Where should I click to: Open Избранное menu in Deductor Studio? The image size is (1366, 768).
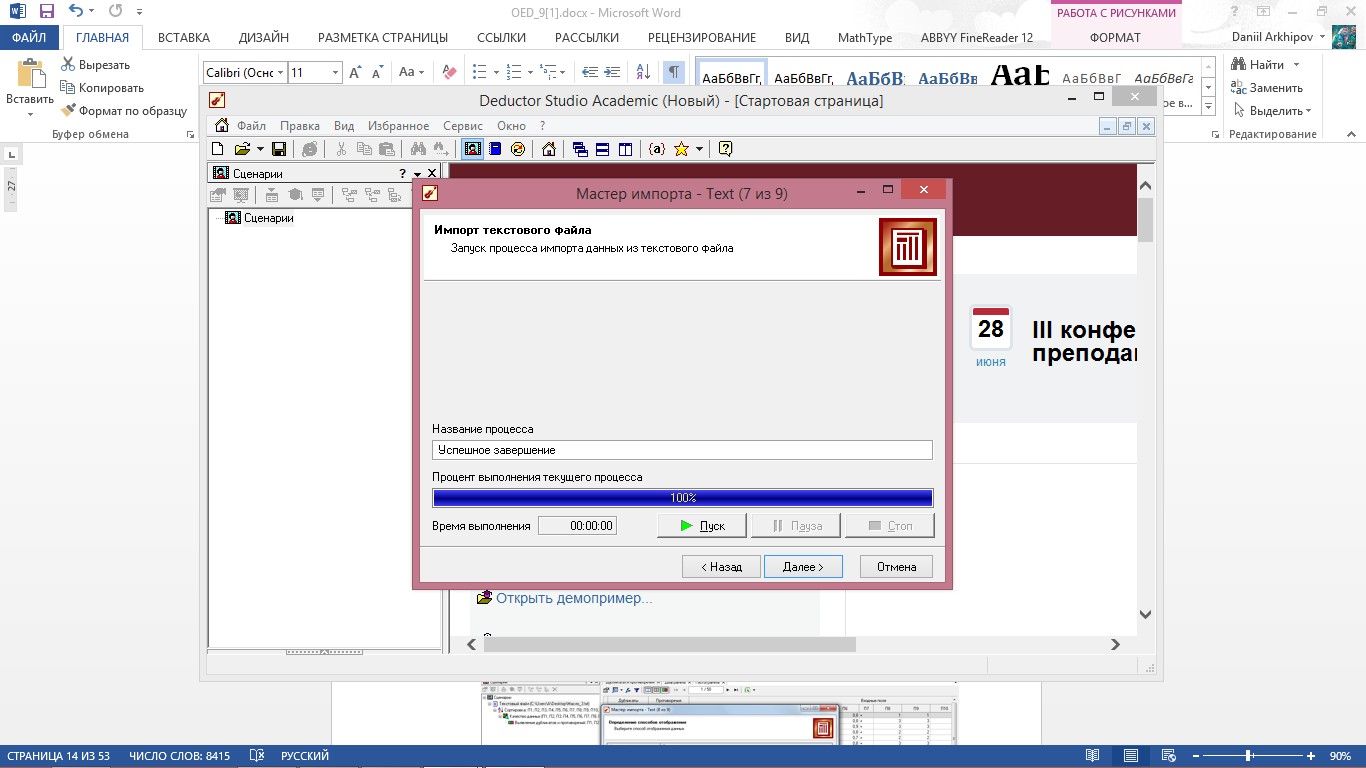(398, 126)
